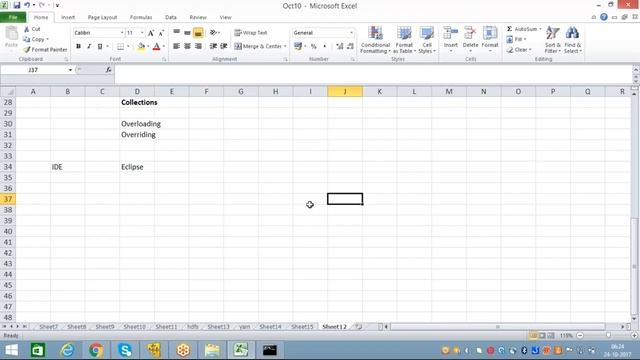Expand the Name Box dropdown arrow
The height and width of the screenshot is (360, 640).
pos(70,70)
